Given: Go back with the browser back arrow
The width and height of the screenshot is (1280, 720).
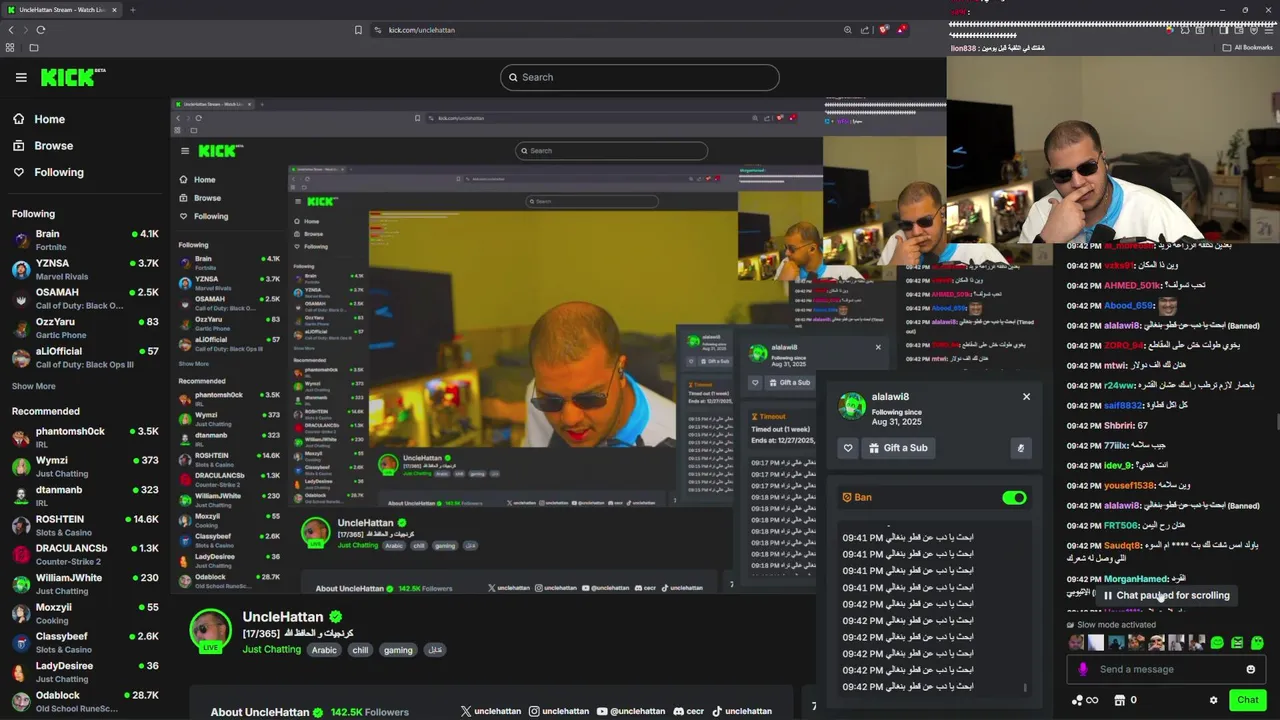Looking at the screenshot, I should pos(11,30).
